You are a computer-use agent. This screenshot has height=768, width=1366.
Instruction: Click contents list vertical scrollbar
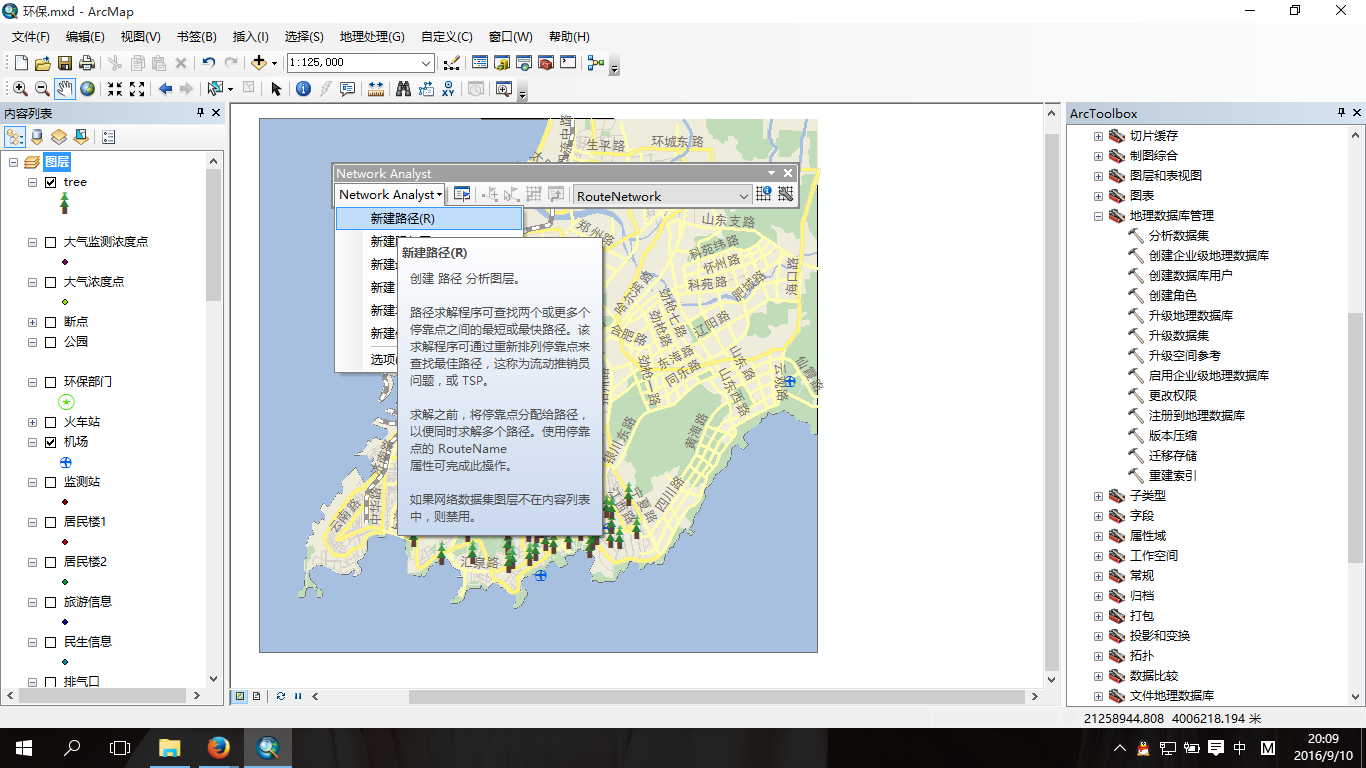[x=213, y=235]
